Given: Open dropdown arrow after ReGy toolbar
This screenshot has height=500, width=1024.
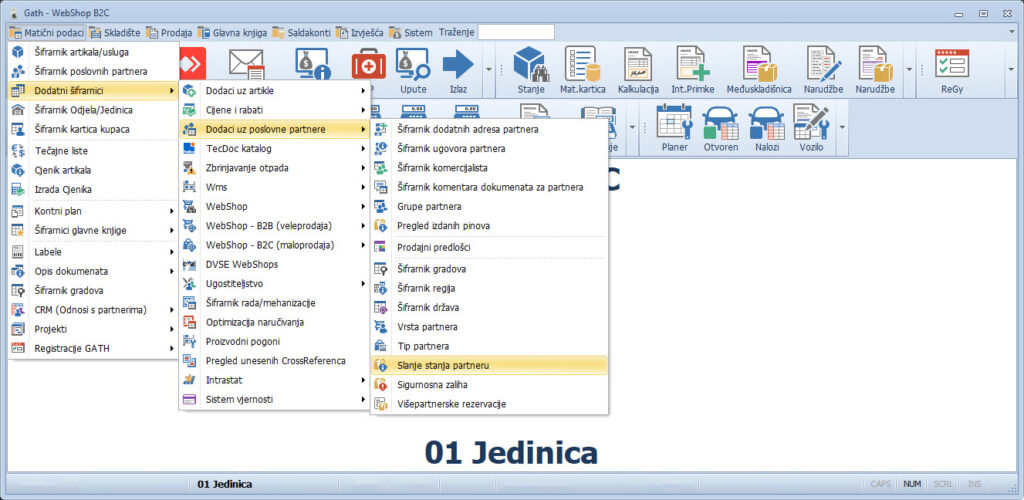Looking at the screenshot, I should point(1009,70).
